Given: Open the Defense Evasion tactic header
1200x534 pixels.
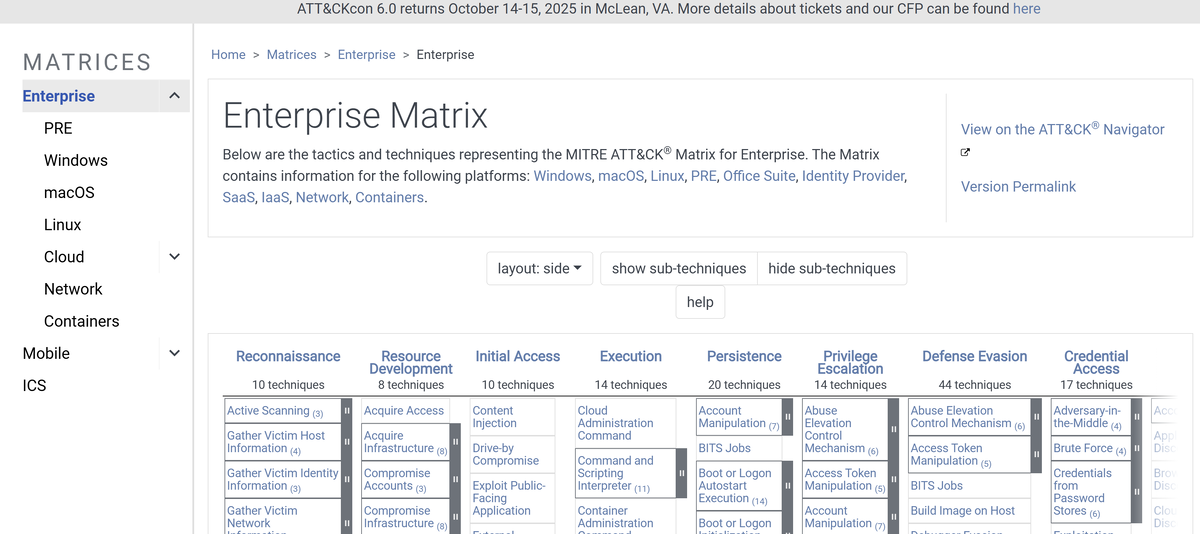Looking at the screenshot, I should pos(975,356).
